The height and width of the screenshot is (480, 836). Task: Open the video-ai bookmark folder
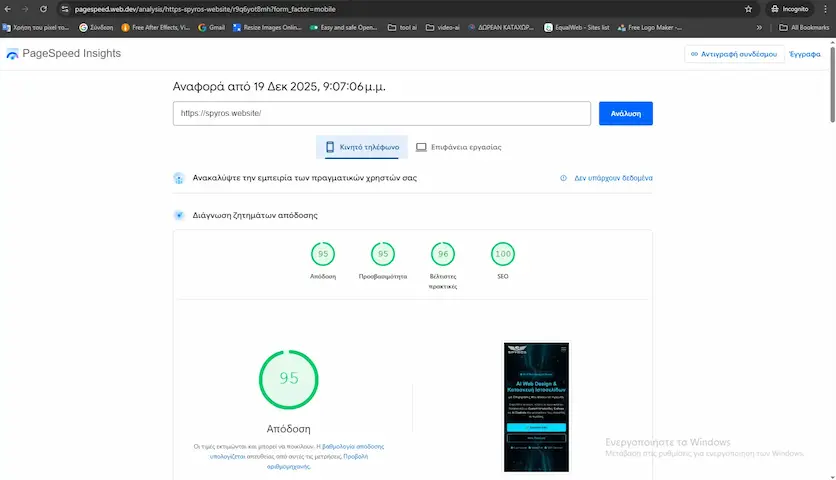[443, 27]
